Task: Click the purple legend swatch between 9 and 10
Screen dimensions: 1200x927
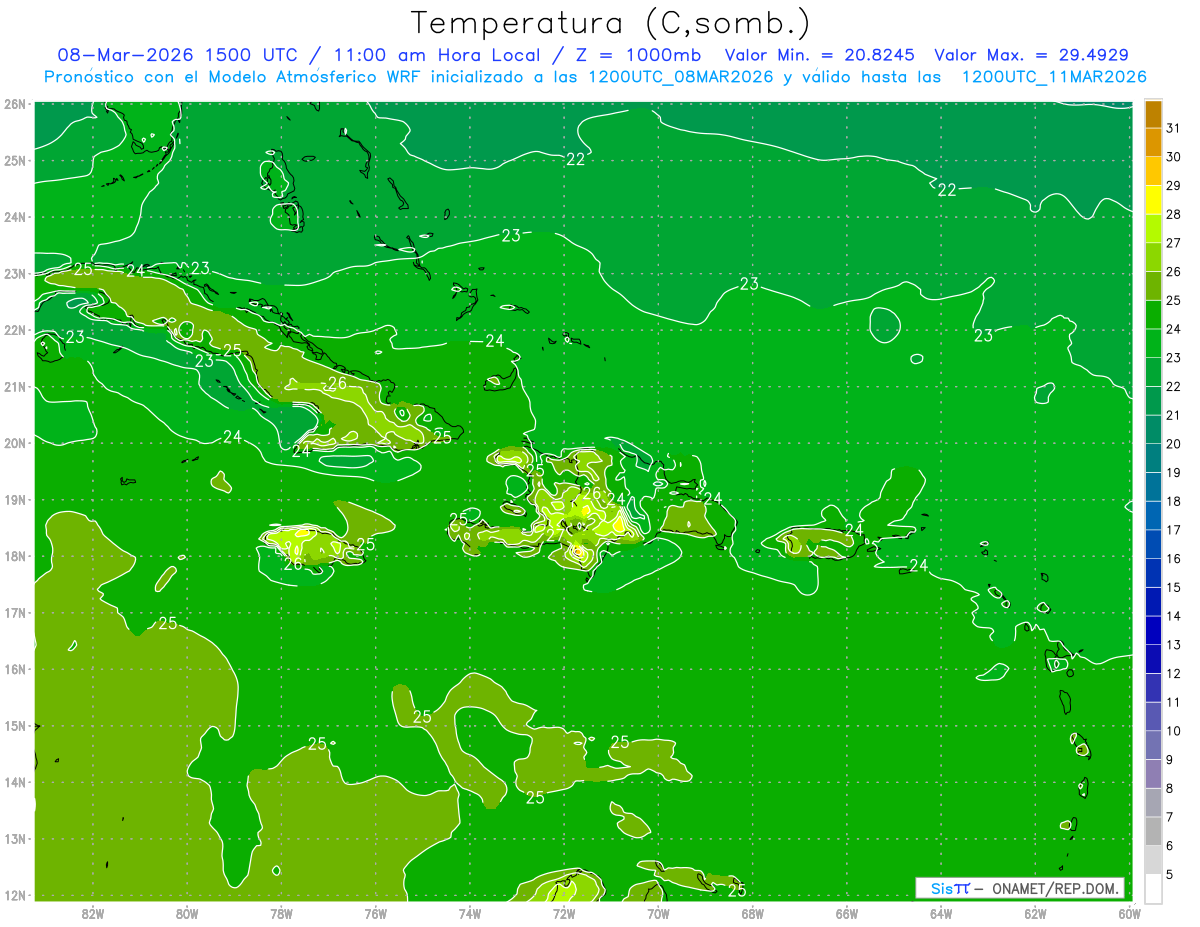Action: (1153, 745)
